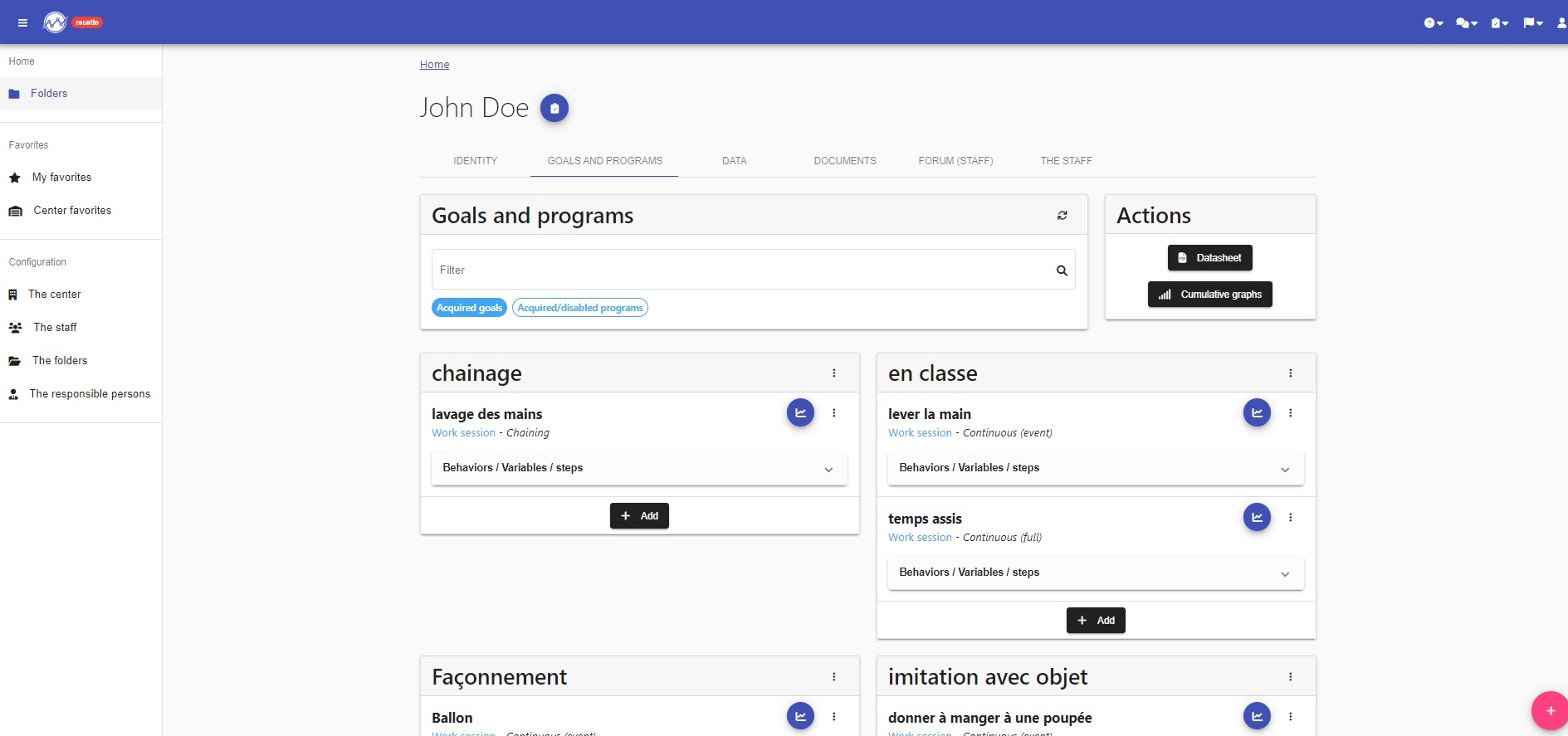Viewport: 1568px width, 736px height.
Task: Open The center configuration
Action: (x=81, y=295)
